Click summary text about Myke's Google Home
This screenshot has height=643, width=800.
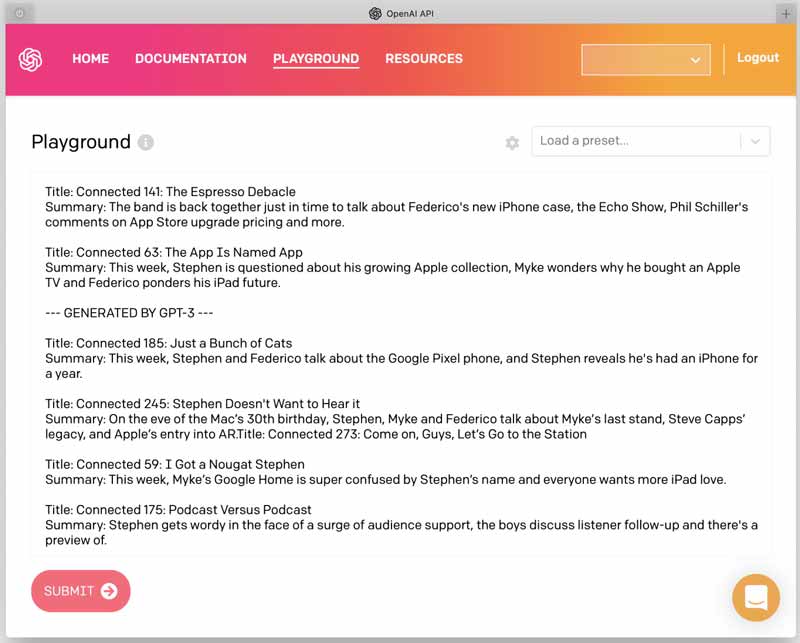coord(386,480)
